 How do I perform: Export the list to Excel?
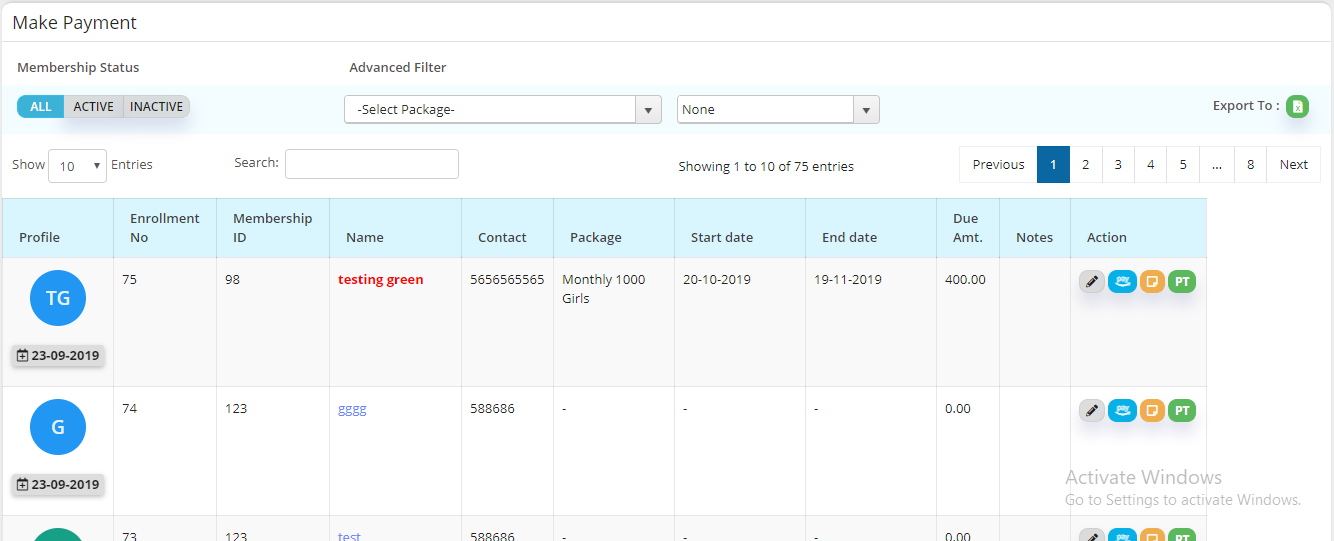point(1297,106)
